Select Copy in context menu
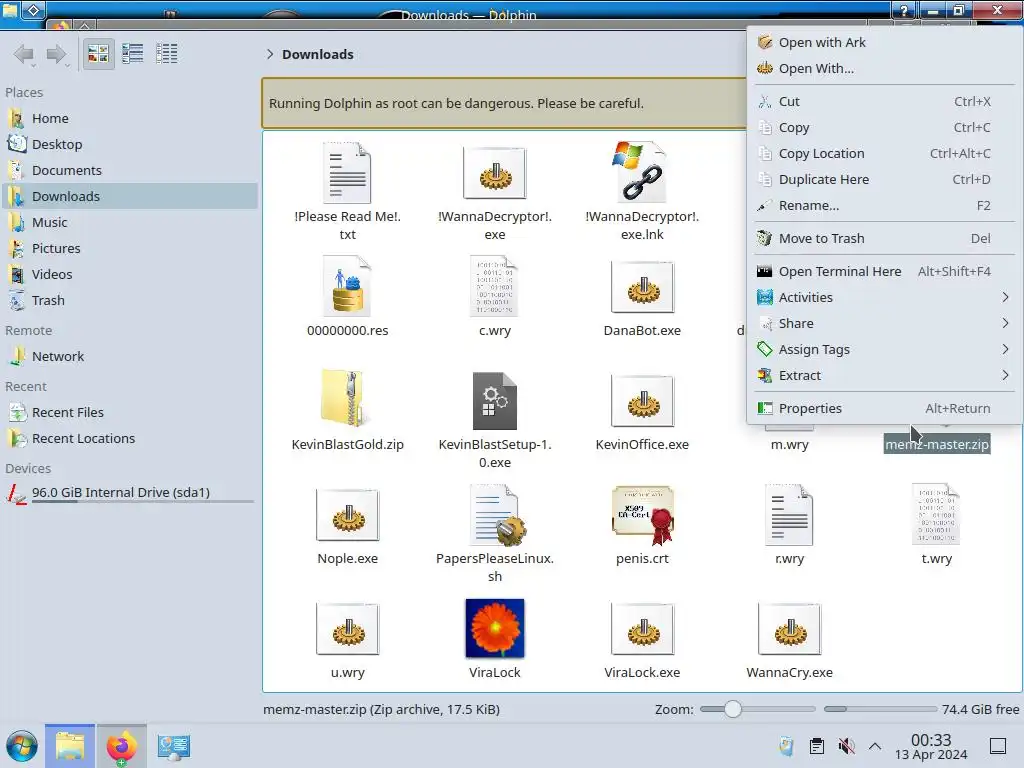1024x768 pixels. tap(884, 127)
